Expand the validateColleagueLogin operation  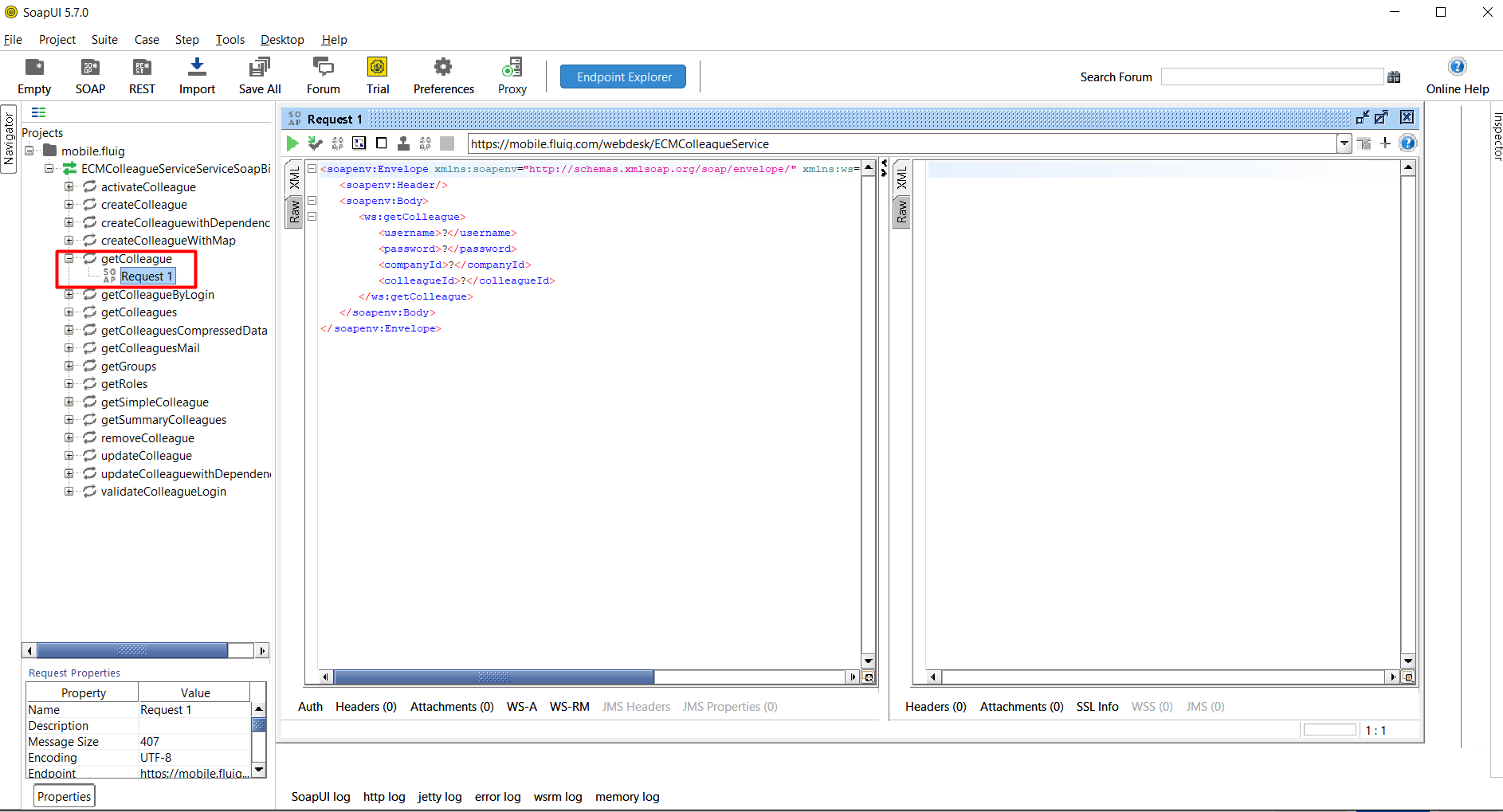[x=69, y=491]
